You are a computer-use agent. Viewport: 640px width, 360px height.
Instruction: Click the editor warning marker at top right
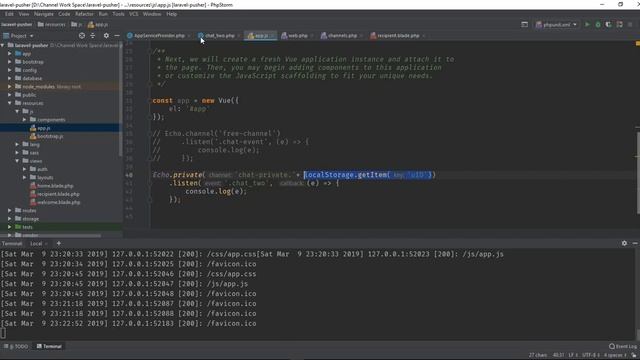[638, 43]
